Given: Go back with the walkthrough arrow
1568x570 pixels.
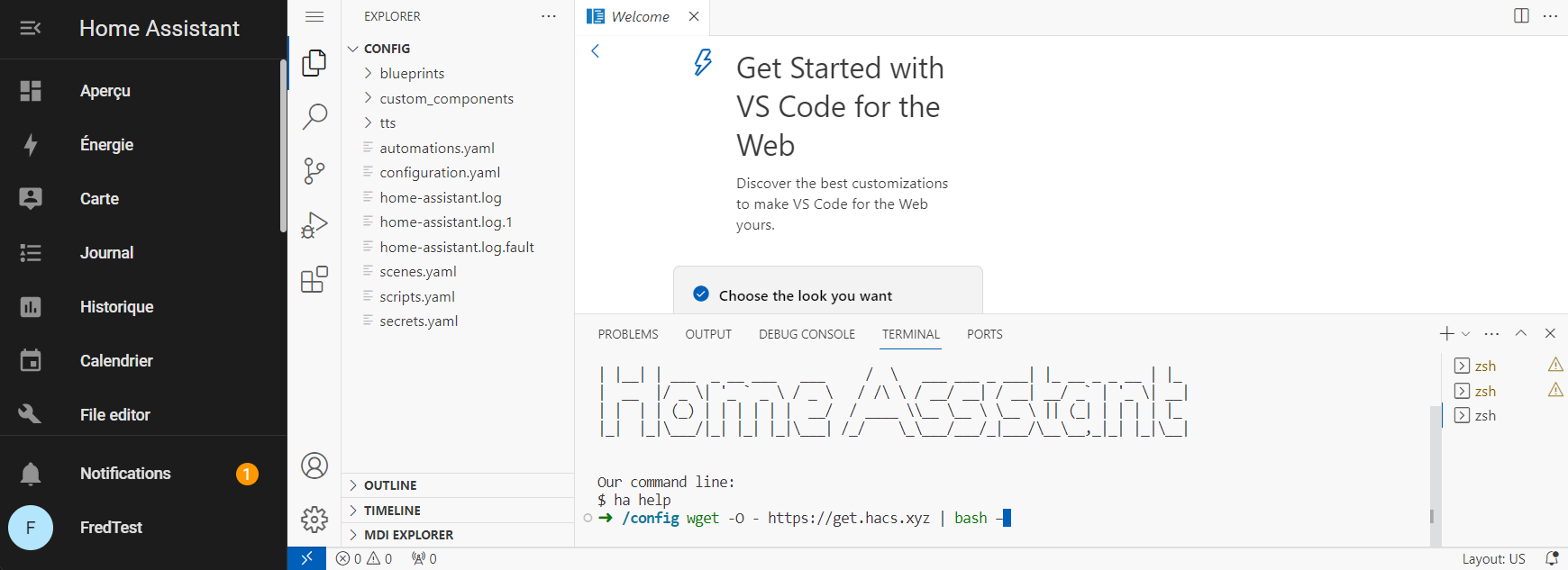Looking at the screenshot, I should [595, 50].
